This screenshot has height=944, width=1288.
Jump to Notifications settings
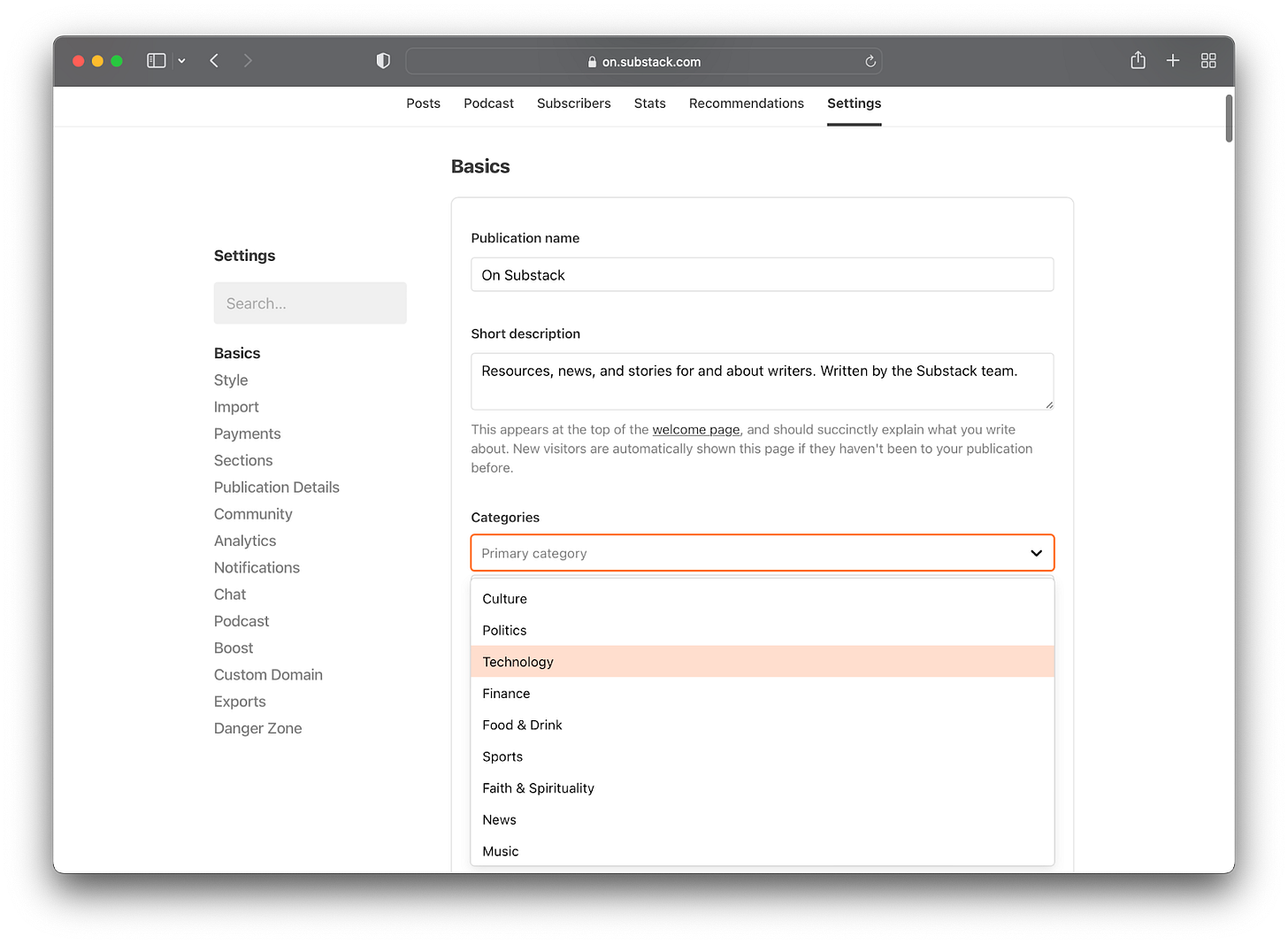[257, 567]
